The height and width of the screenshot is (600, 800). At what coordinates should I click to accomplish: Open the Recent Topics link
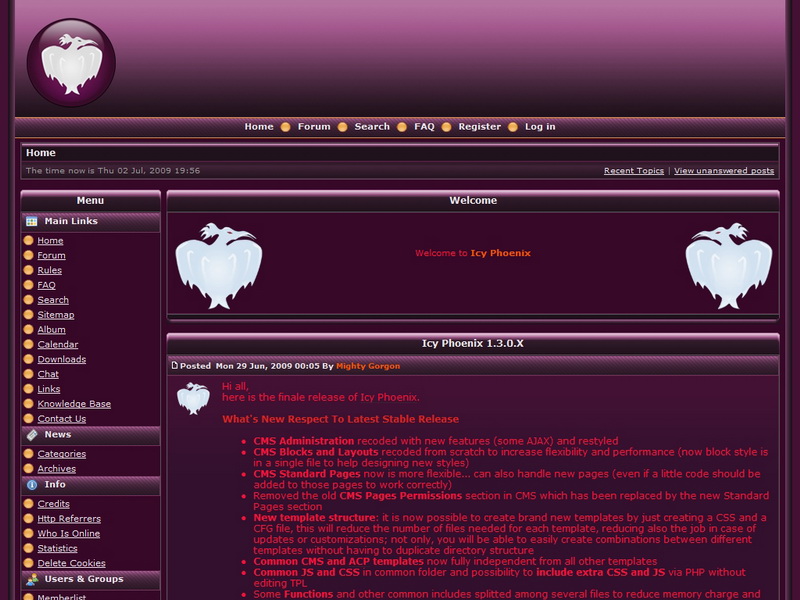coord(633,171)
